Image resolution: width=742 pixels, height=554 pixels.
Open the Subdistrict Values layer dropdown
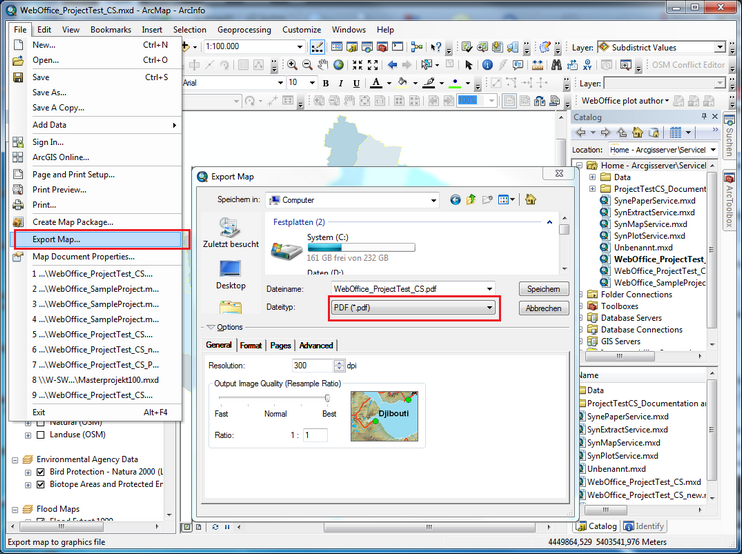720,47
